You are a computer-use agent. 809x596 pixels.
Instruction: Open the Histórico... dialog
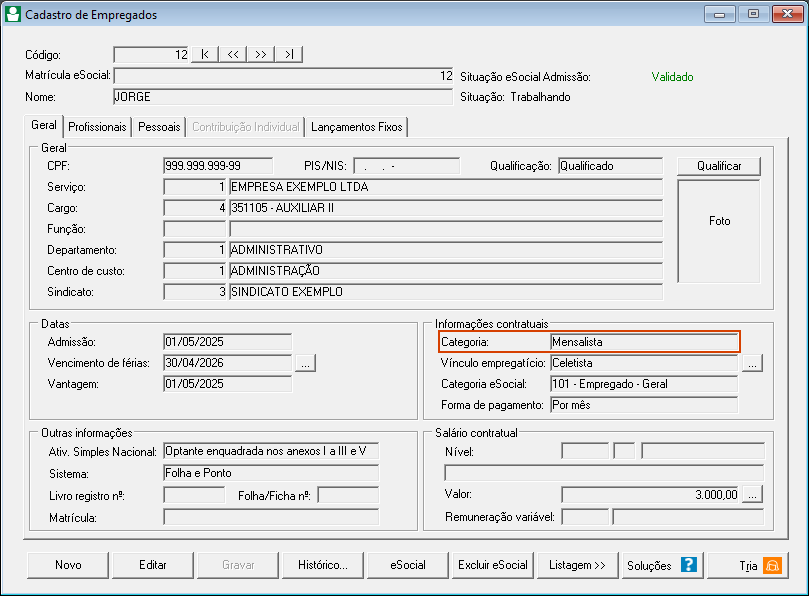(323, 565)
